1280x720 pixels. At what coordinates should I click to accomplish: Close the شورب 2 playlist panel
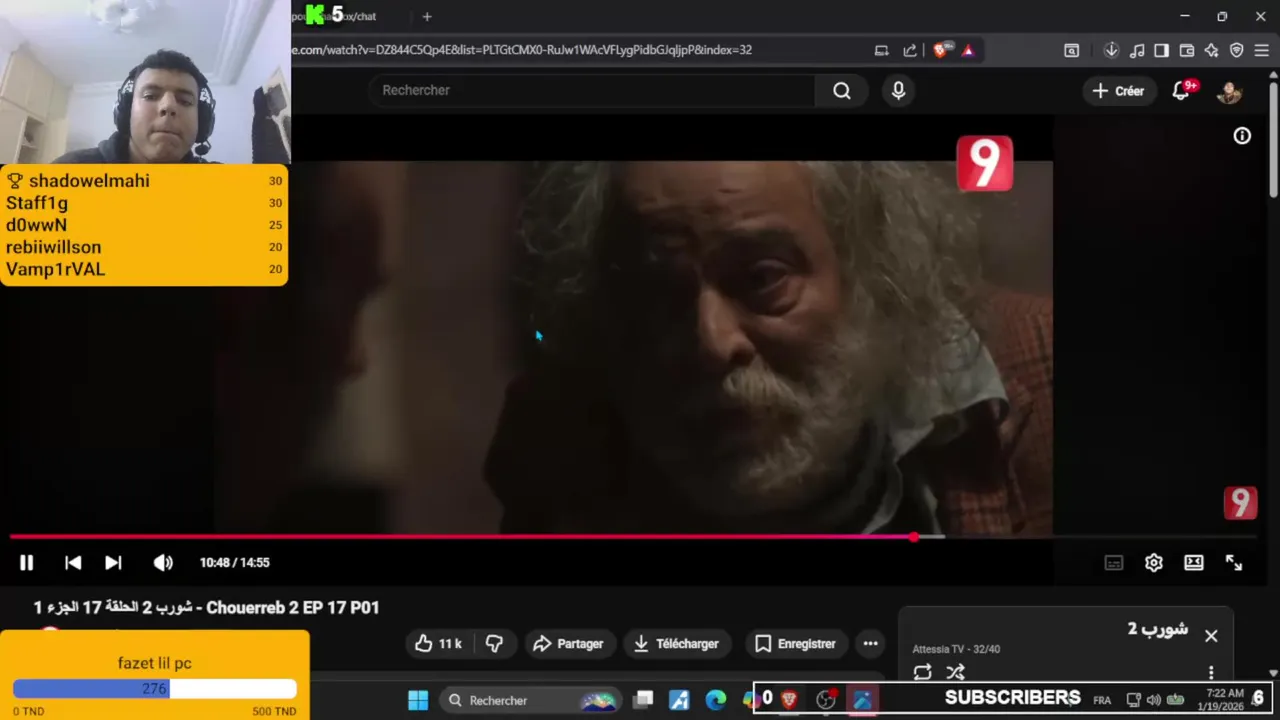click(x=1211, y=636)
